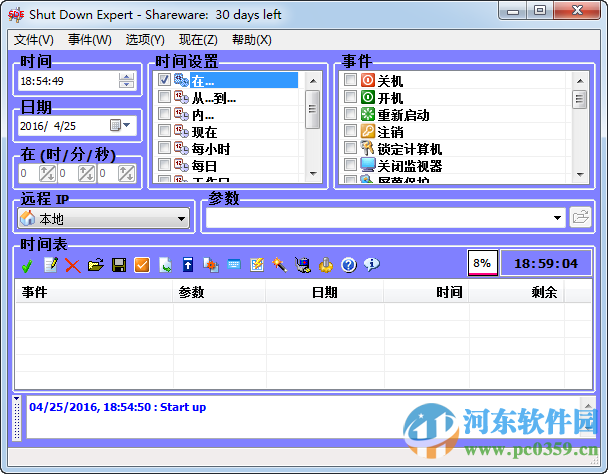
Task: Enable the 重新启动 event checkbox
Action: [x=350, y=114]
